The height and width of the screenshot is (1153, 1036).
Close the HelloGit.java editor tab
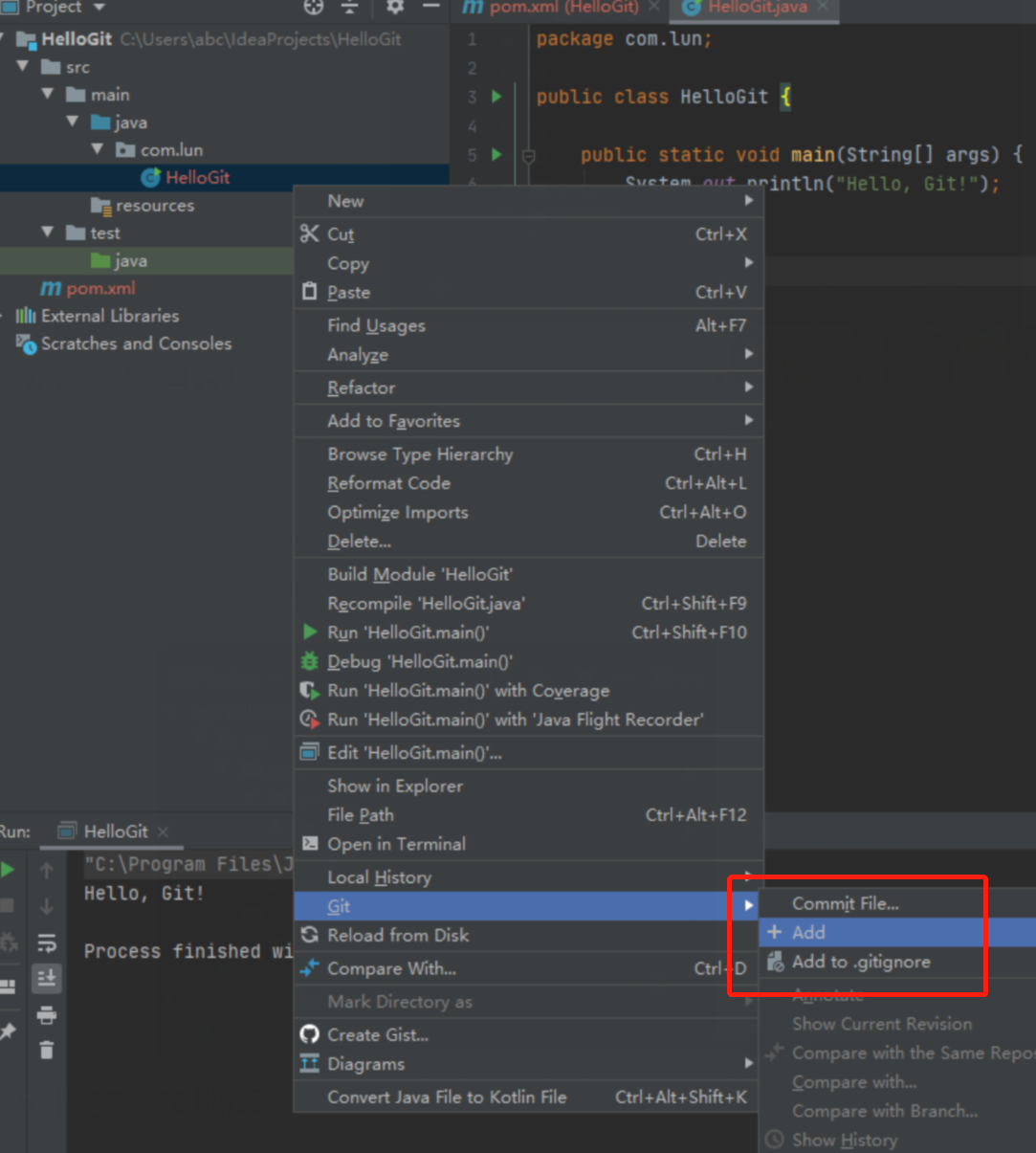(823, 6)
